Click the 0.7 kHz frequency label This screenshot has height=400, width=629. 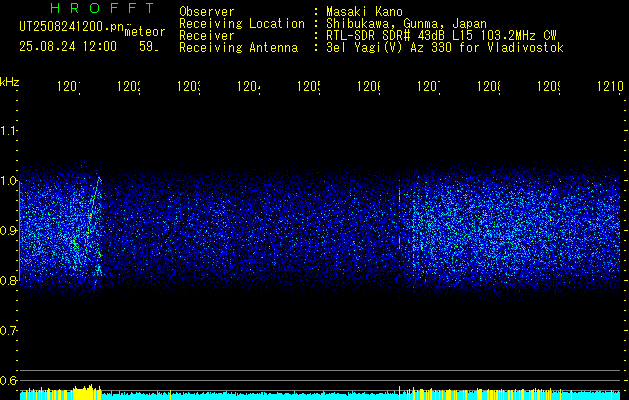[x=8, y=331]
